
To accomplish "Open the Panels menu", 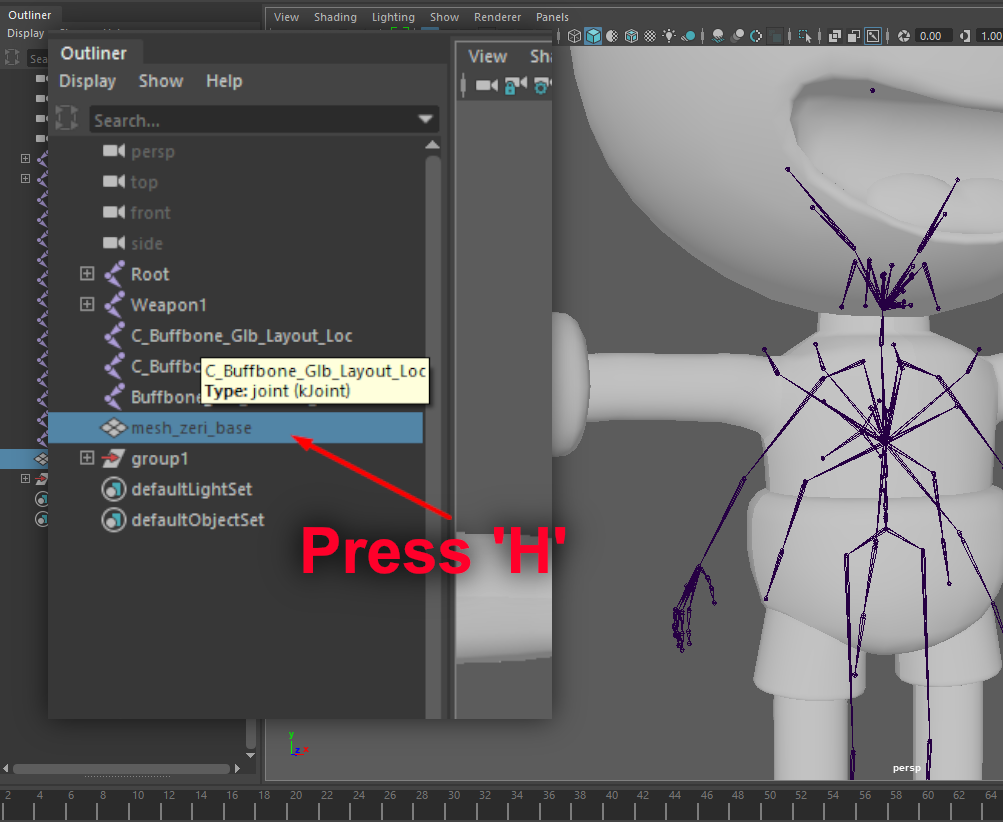I will [x=552, y=17].
